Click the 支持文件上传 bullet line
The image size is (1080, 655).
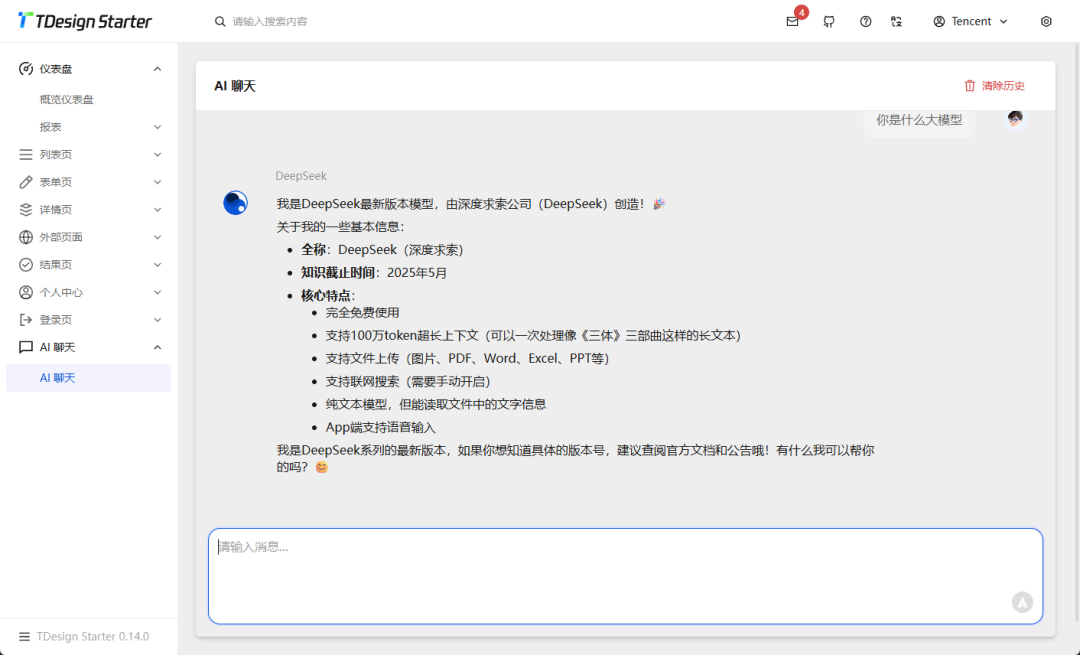[468, 359]
